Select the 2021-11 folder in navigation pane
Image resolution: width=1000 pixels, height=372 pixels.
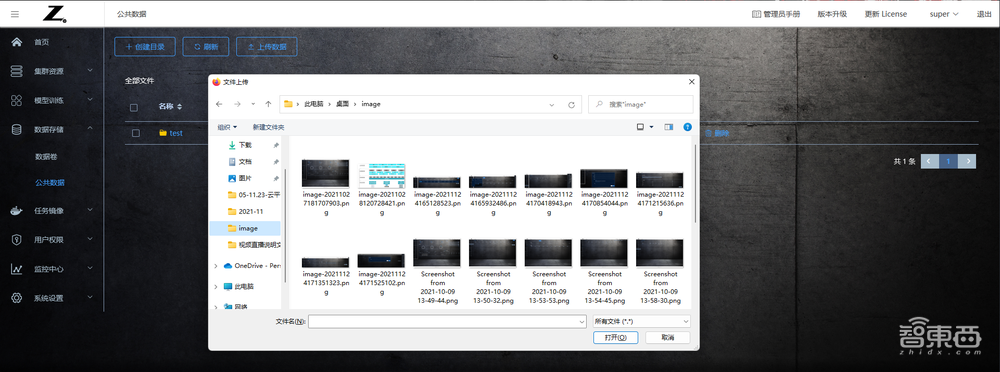246,211
